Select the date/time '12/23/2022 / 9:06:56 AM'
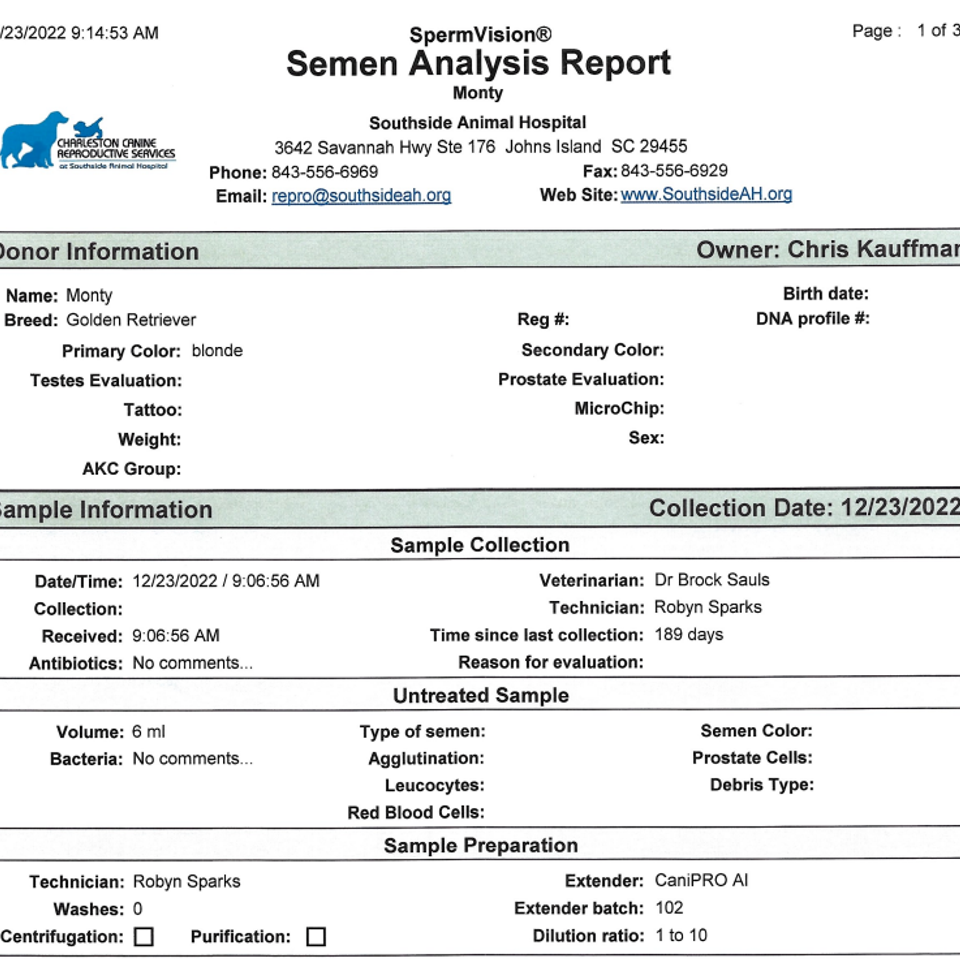The height and width of the screenshot is (960, 960). pyautogui.click(x=226, y=580)
